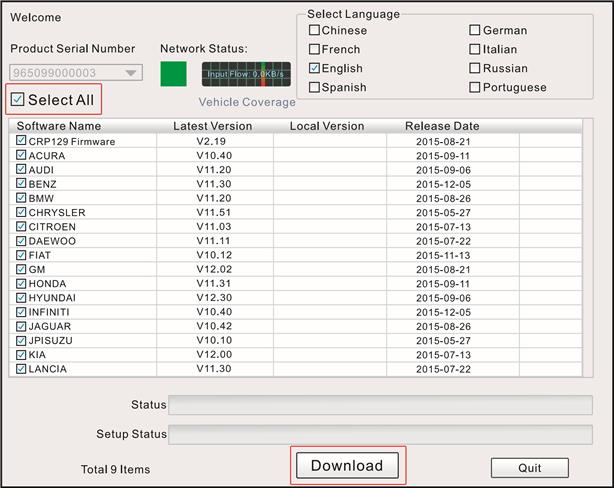Select GM version V12.02 cell
The image size is (614, 488).
[x=214, y=269]
